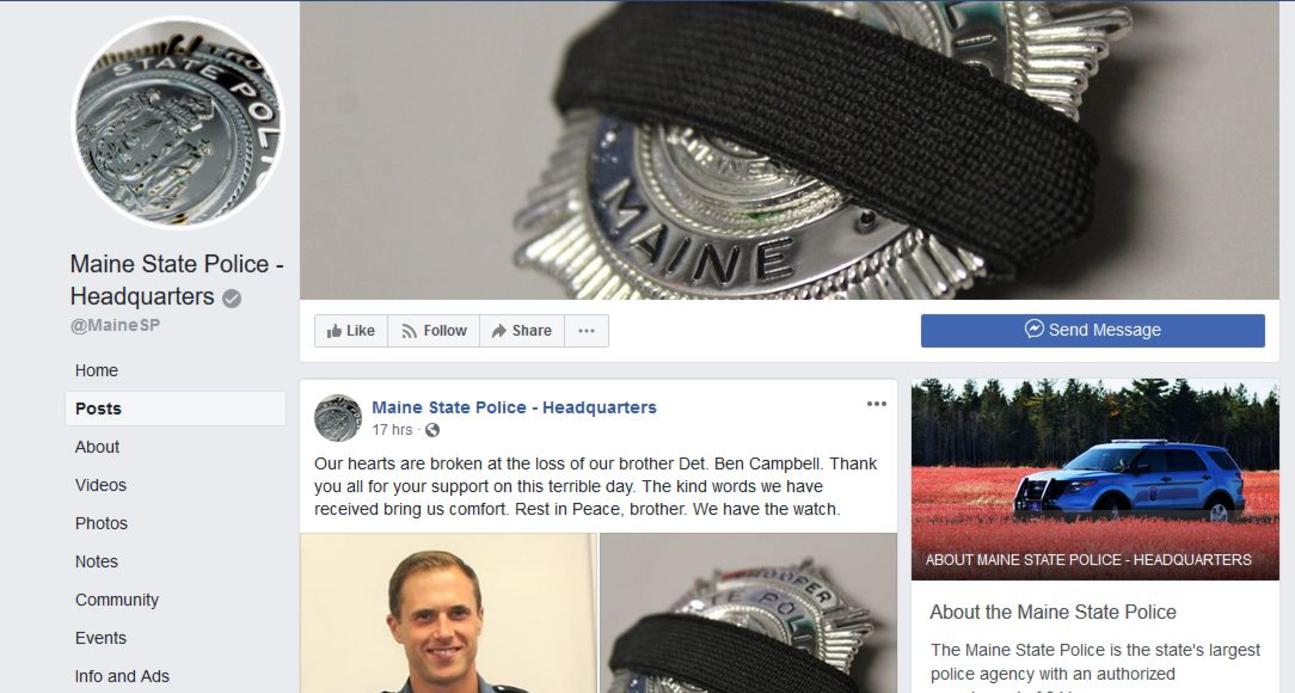1295x693 pixels.
Task: Click the Send Message button
Action: (x=1093, y=330)
